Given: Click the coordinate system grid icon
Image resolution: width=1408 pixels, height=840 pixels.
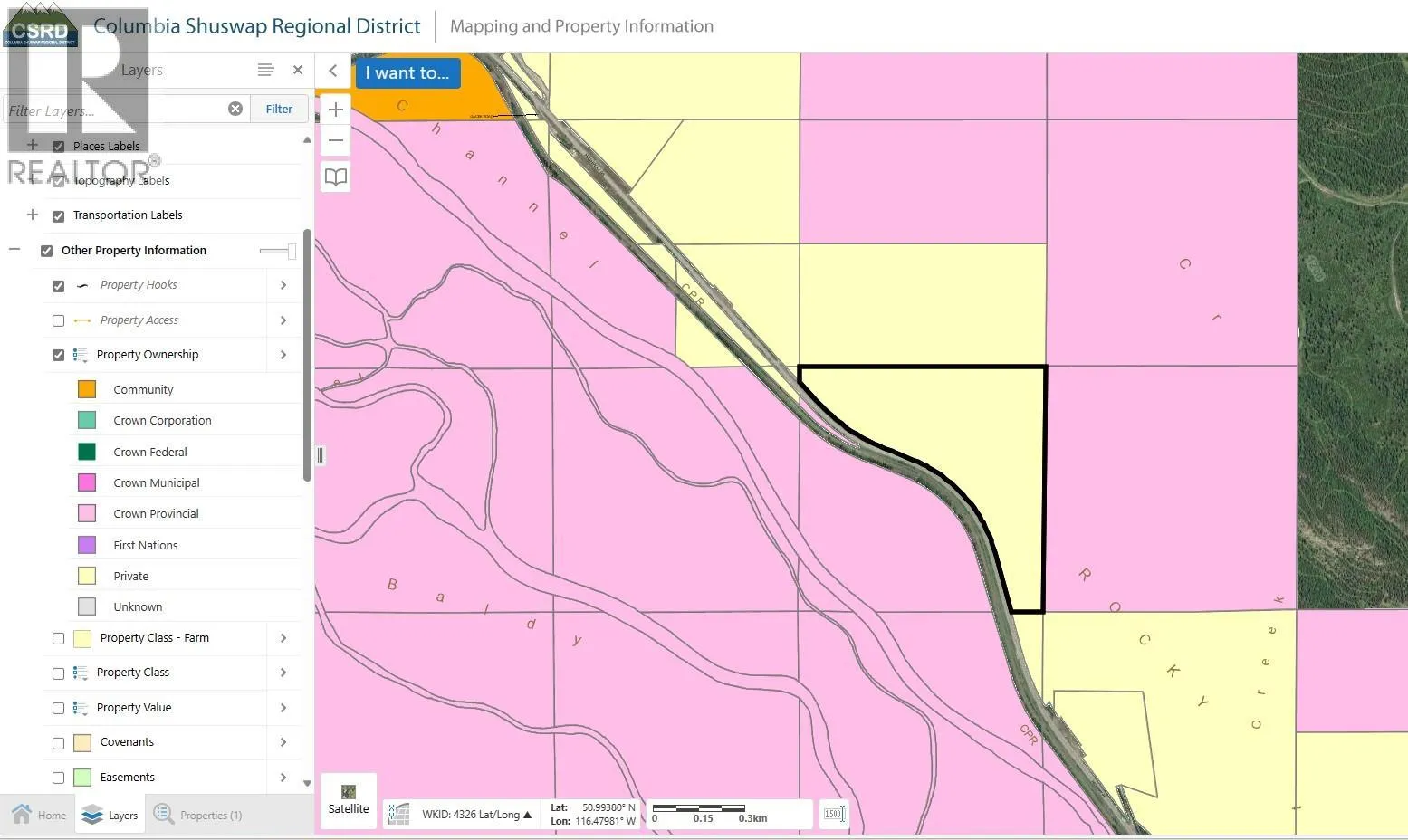Looking at the screenshot, I should coord(398,814).
